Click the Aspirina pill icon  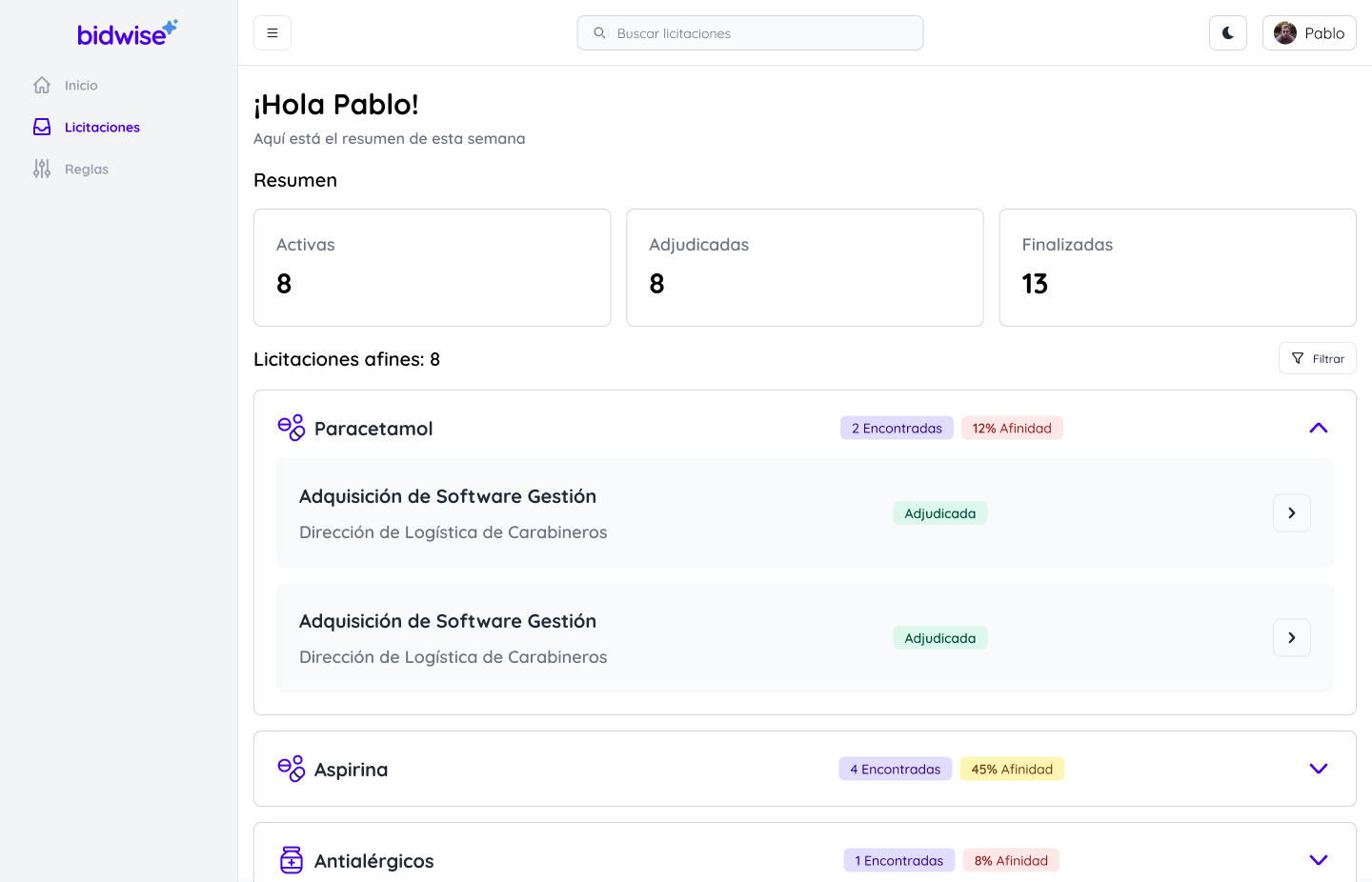[x=291, y=768]
